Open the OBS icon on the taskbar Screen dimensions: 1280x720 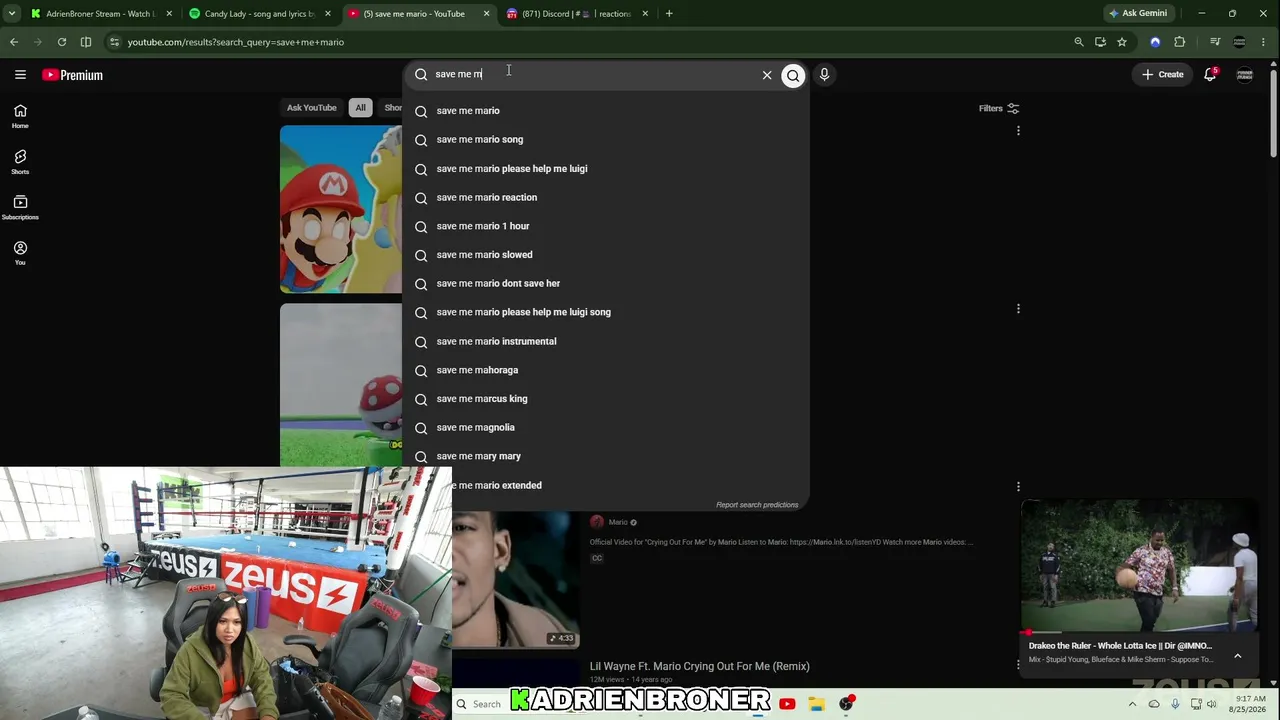(847, 704)
